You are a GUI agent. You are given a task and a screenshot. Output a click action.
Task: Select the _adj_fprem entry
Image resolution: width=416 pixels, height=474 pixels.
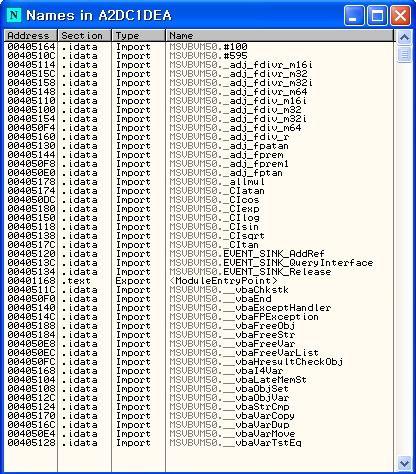pos(199,155)
